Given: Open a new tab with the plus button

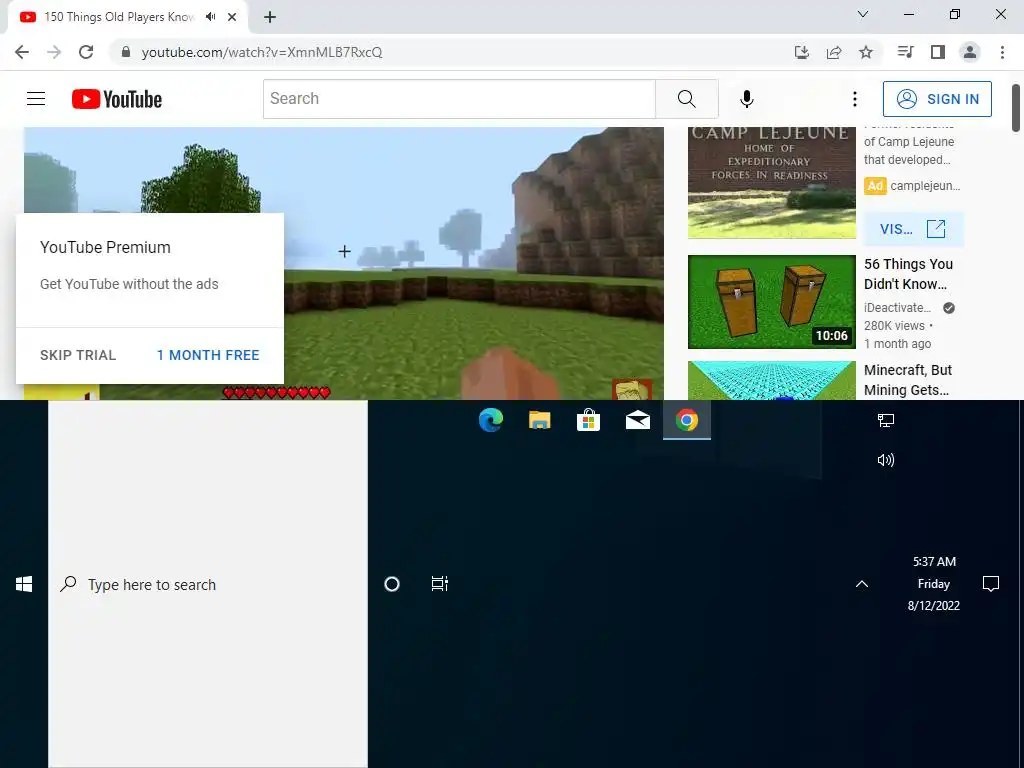Looking at the screenshot, I should [270, 17].
